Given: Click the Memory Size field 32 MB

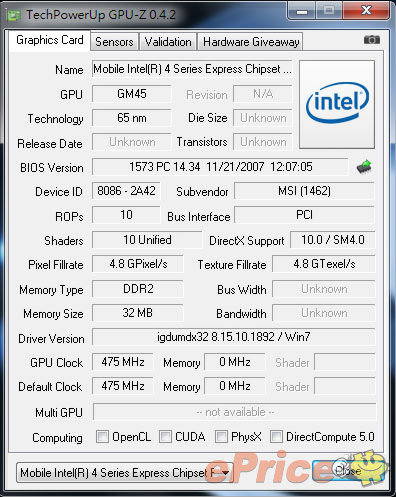Looking at the screenshot, I should point(138,313).
